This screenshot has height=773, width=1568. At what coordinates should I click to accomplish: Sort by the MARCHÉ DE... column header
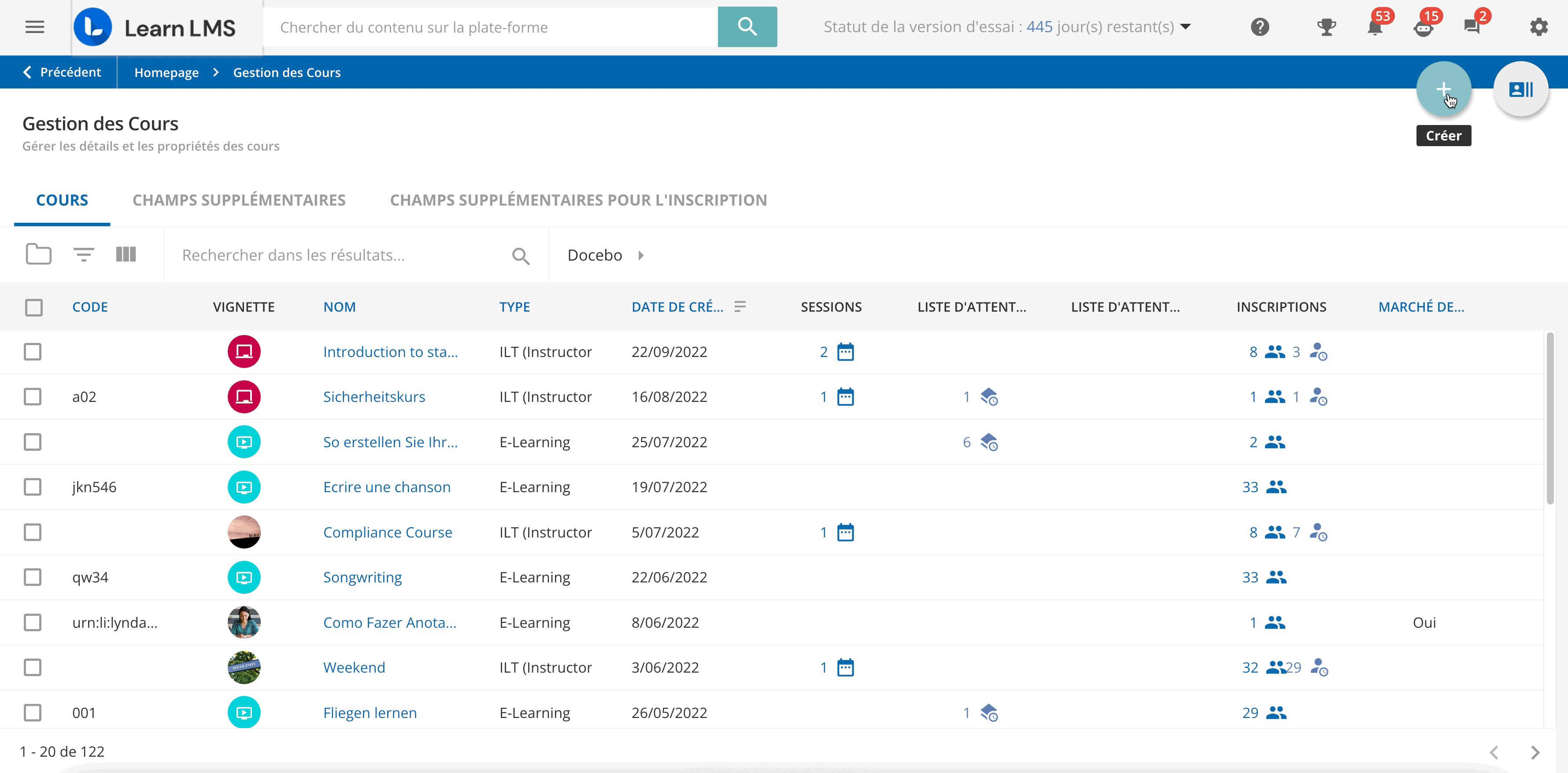click(x=1421, y=307)
